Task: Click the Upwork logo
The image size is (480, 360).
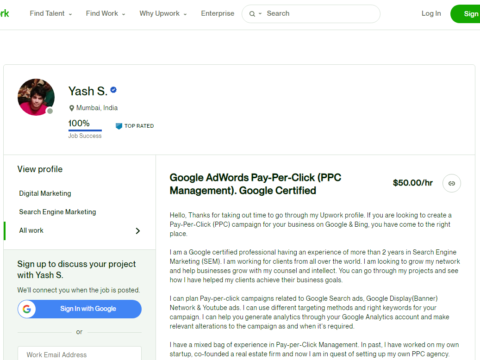Action: point(4,13)
